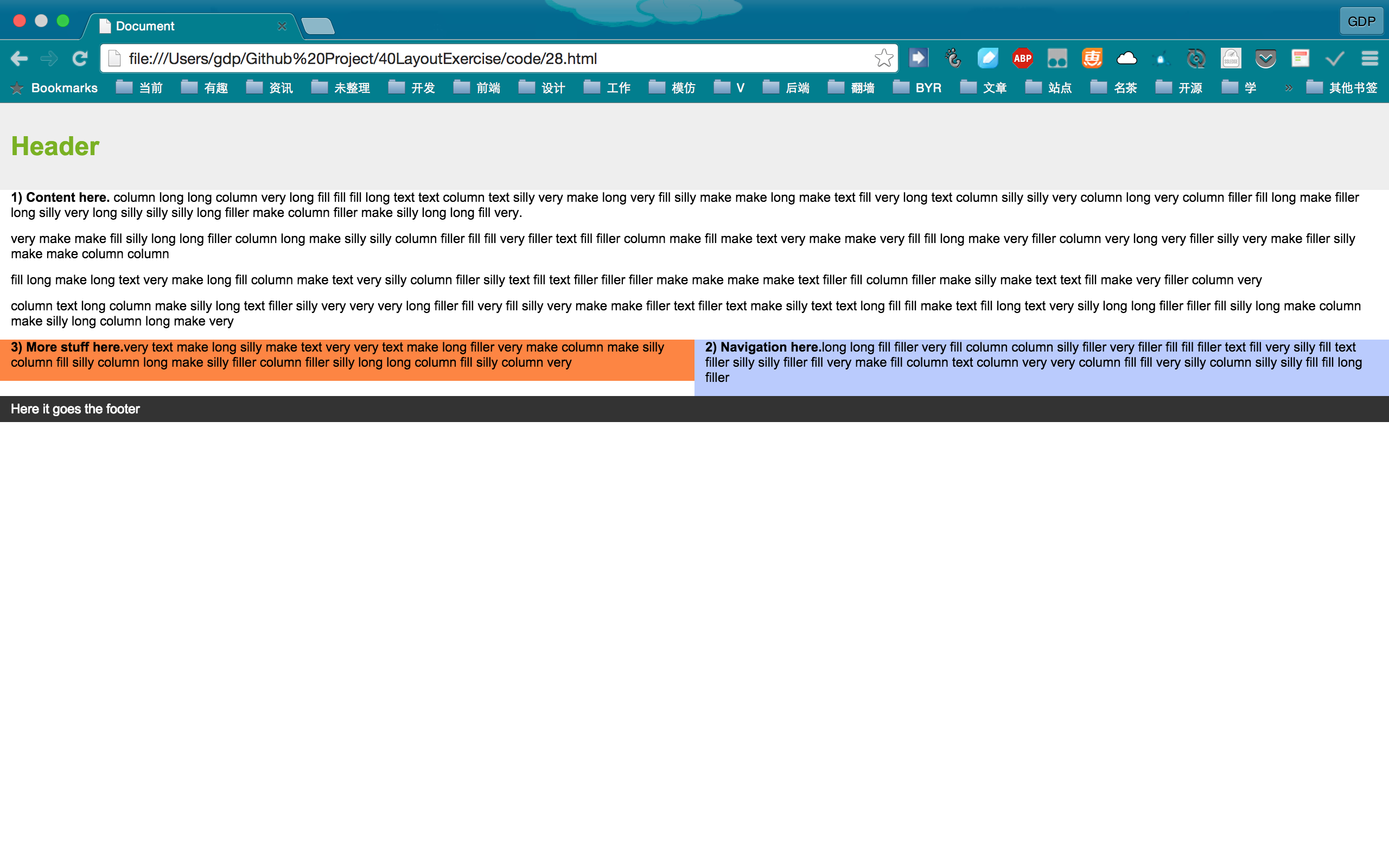This screenshot has width=1389, height=868.
Task: Click the Adblock Plus extension icon
Action: pyautogui.click(x=1022, y=59)
